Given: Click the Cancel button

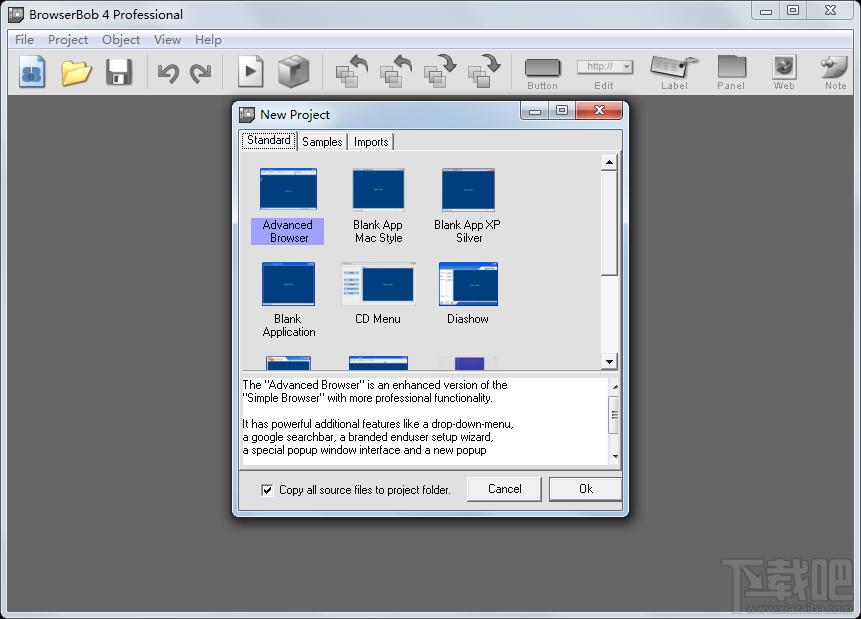Looking at the screenshot, I should point(504,489).
